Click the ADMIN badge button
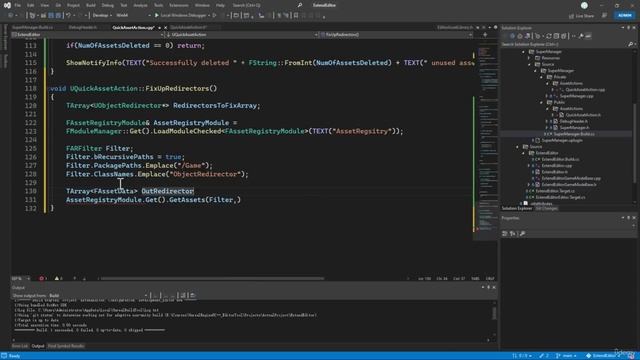 coord(624,16)
